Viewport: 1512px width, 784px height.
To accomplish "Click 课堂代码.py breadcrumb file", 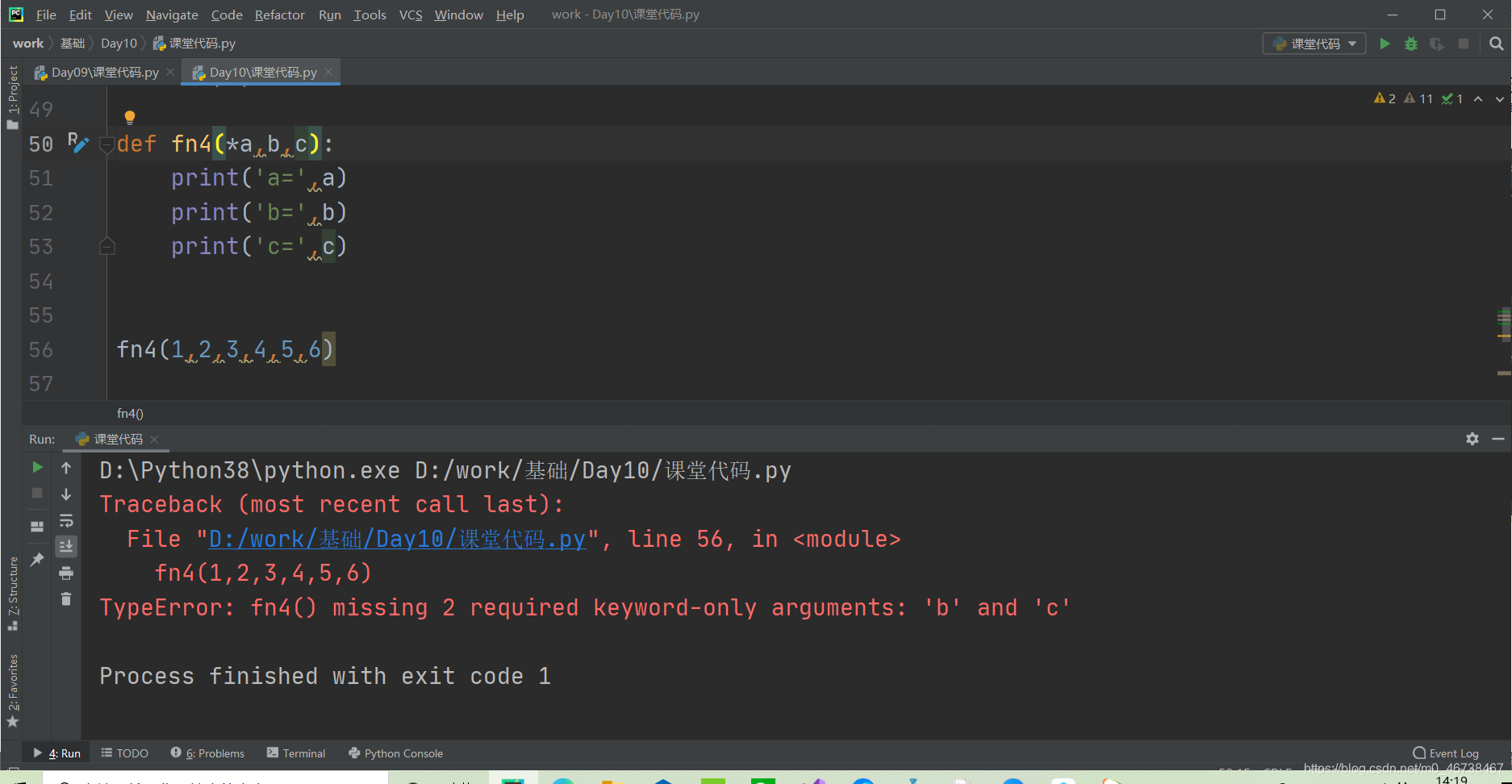I will pyautogui.click(x=194, y=44).
